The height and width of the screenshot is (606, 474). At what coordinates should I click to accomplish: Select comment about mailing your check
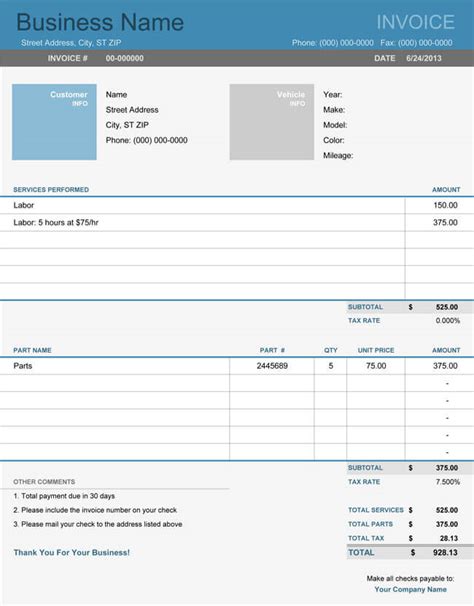[x=98, y=524]
